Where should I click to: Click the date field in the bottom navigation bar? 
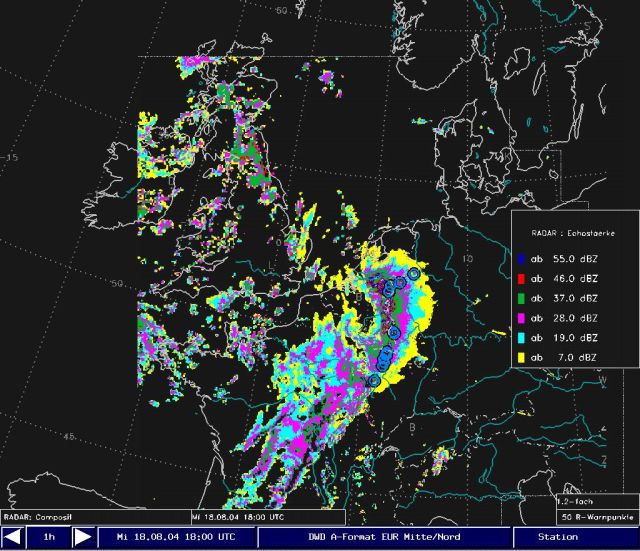(175, 538)
